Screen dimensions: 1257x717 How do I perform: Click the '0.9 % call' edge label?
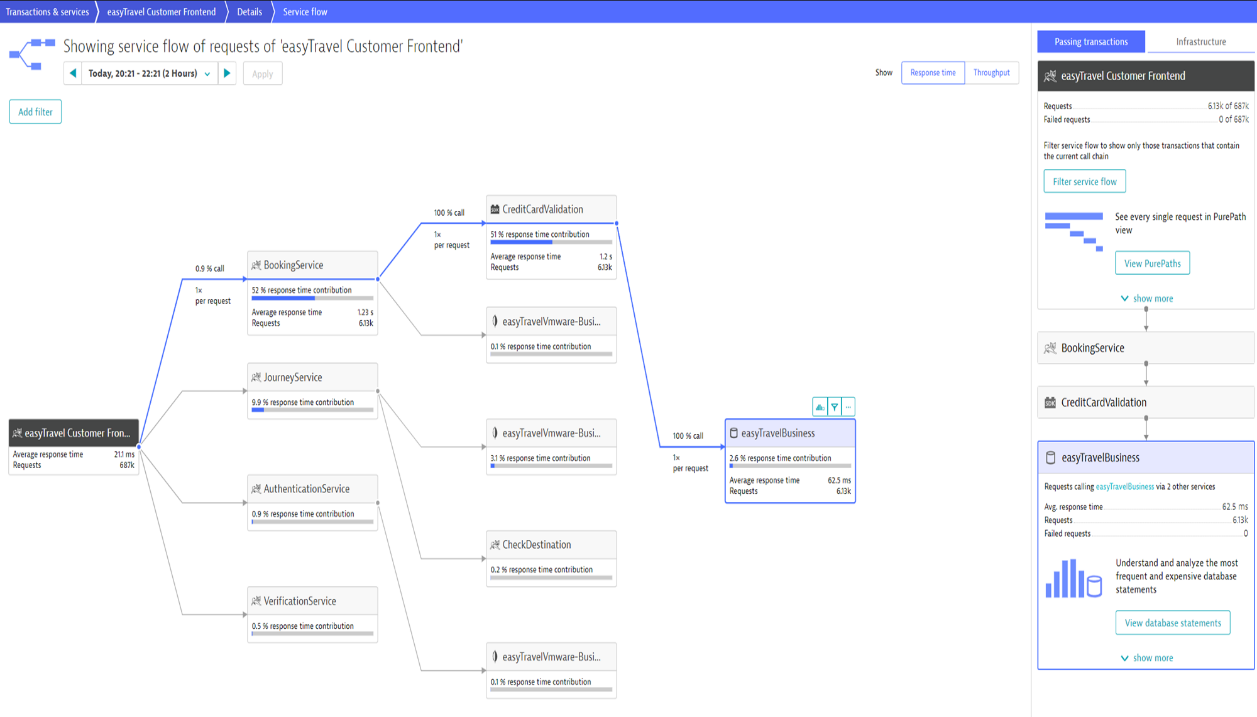pos(210,268)
